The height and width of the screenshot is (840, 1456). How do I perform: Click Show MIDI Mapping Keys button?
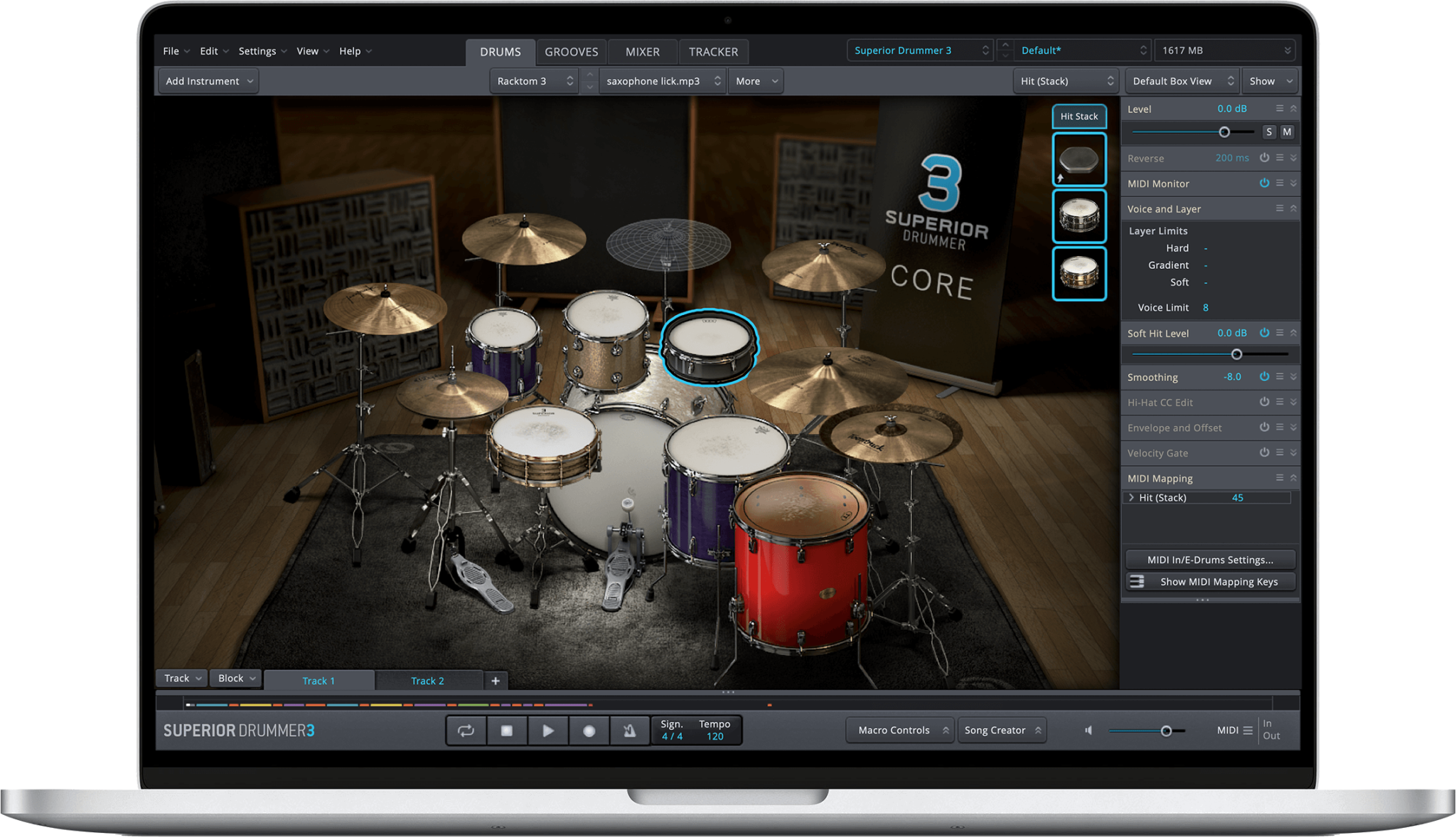coord(1210,582)
